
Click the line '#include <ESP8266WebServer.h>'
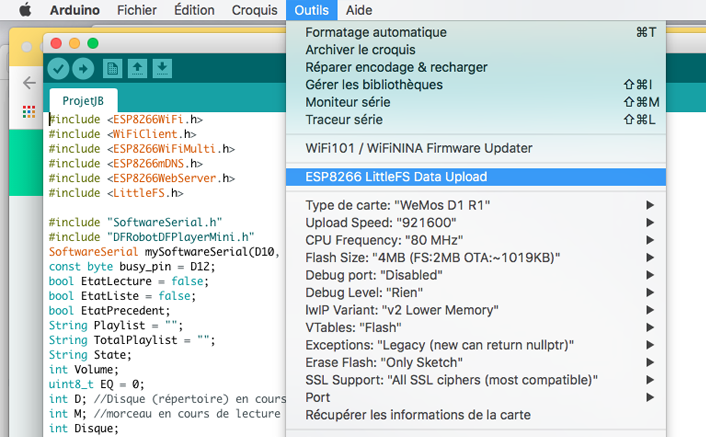coord(142,178)
